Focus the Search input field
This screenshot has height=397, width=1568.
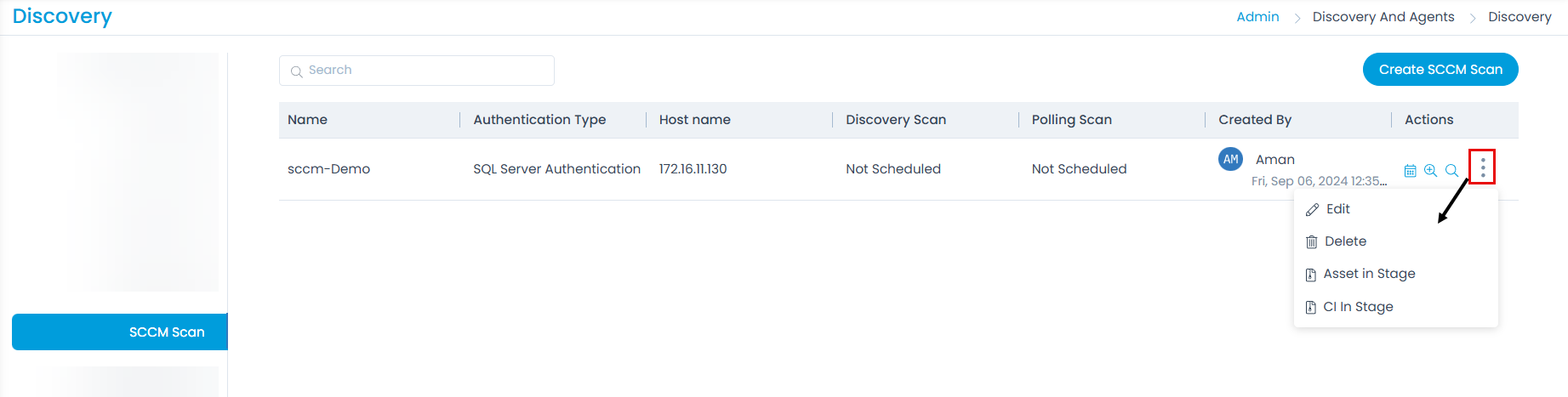click(x=425, y=71)
